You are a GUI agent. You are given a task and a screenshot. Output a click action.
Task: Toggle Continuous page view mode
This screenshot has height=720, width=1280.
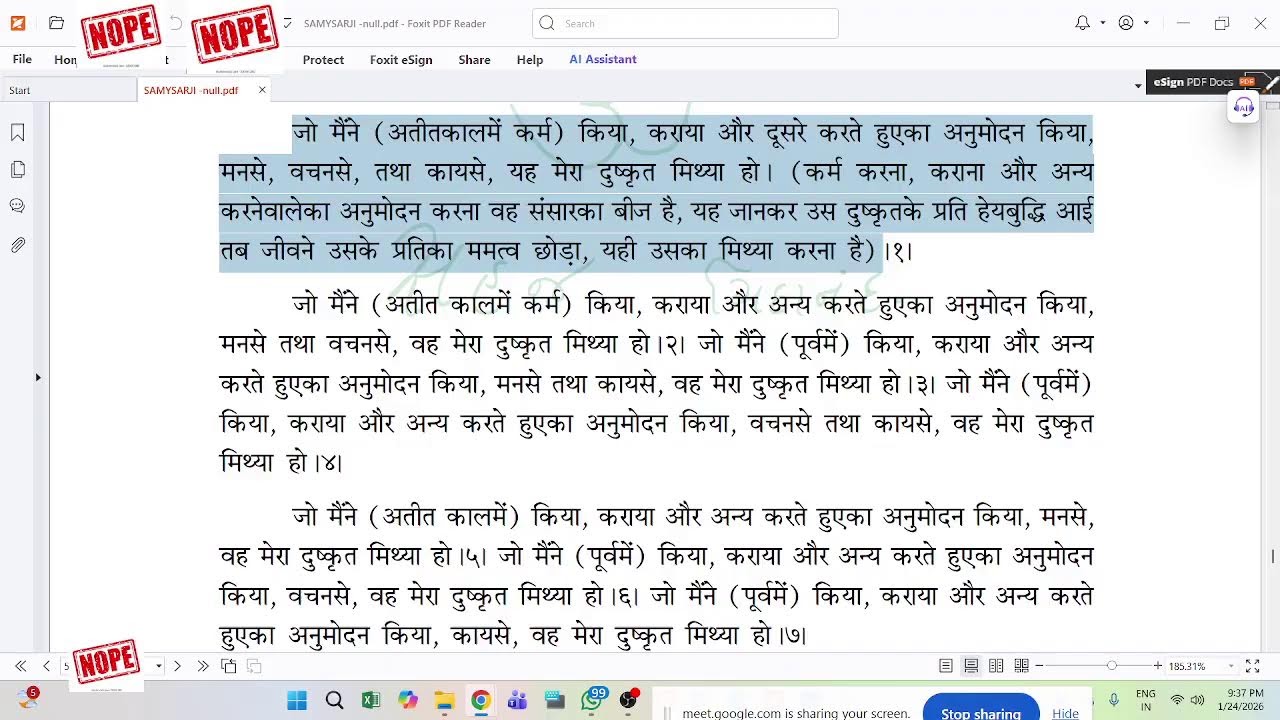point(971,666)
